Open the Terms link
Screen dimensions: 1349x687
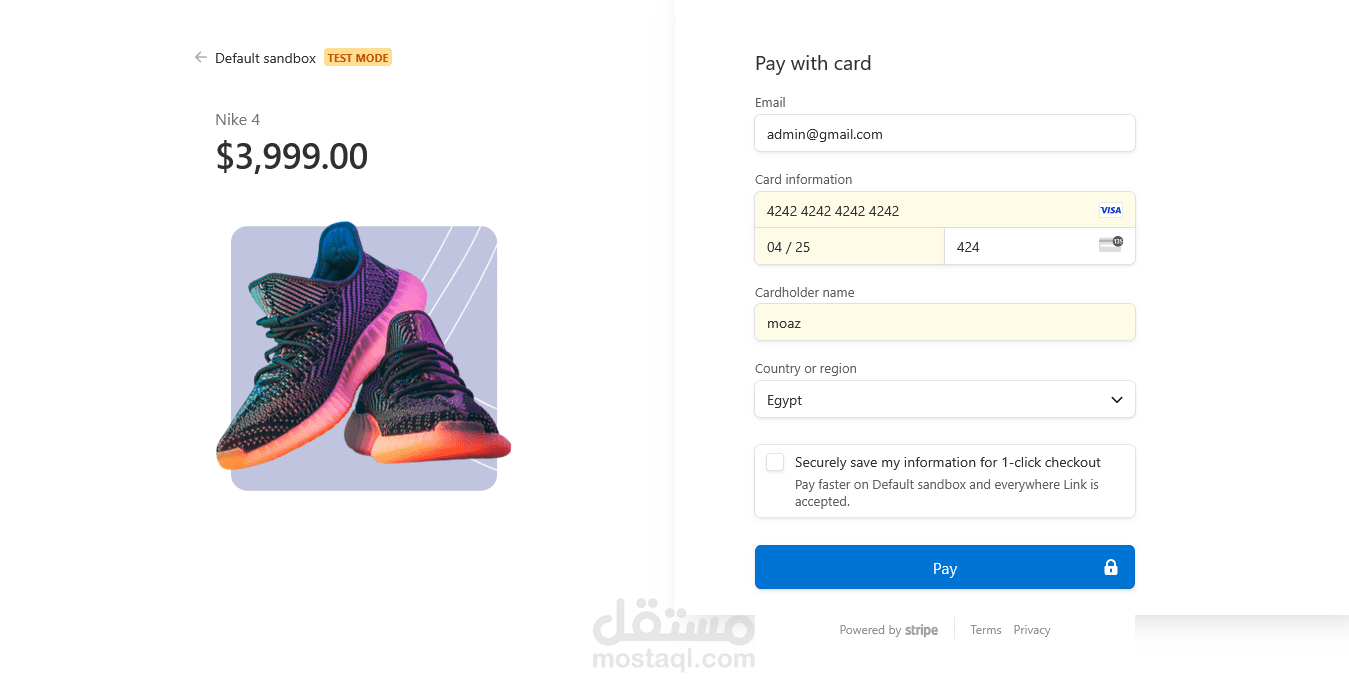click(x=985, y=630)
